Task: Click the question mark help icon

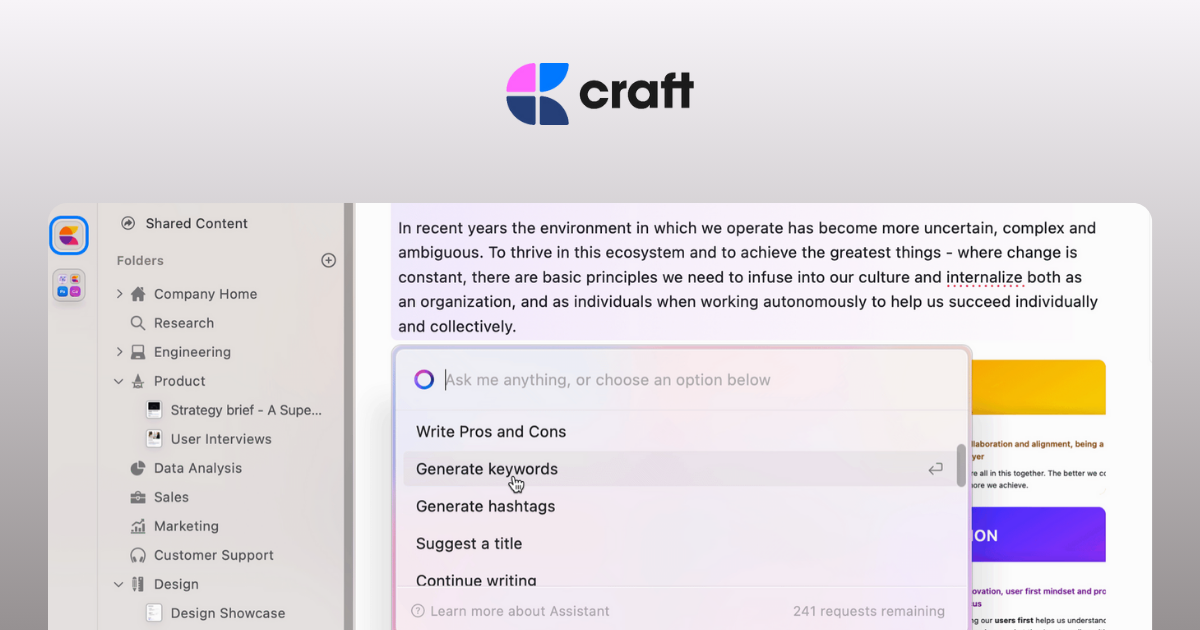Action: [418, 611]
